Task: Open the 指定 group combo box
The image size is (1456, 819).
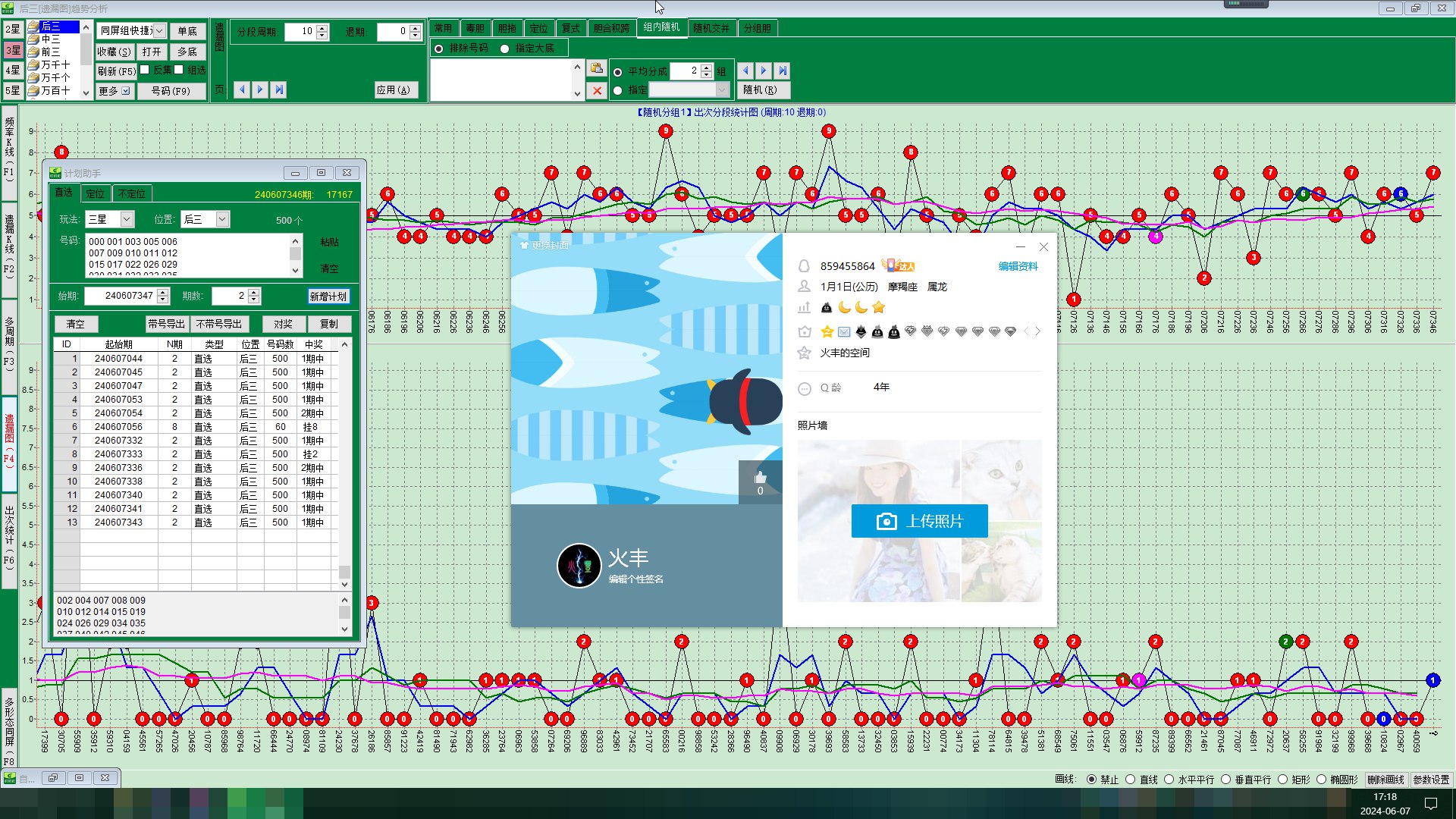Action: click(722, 90)
